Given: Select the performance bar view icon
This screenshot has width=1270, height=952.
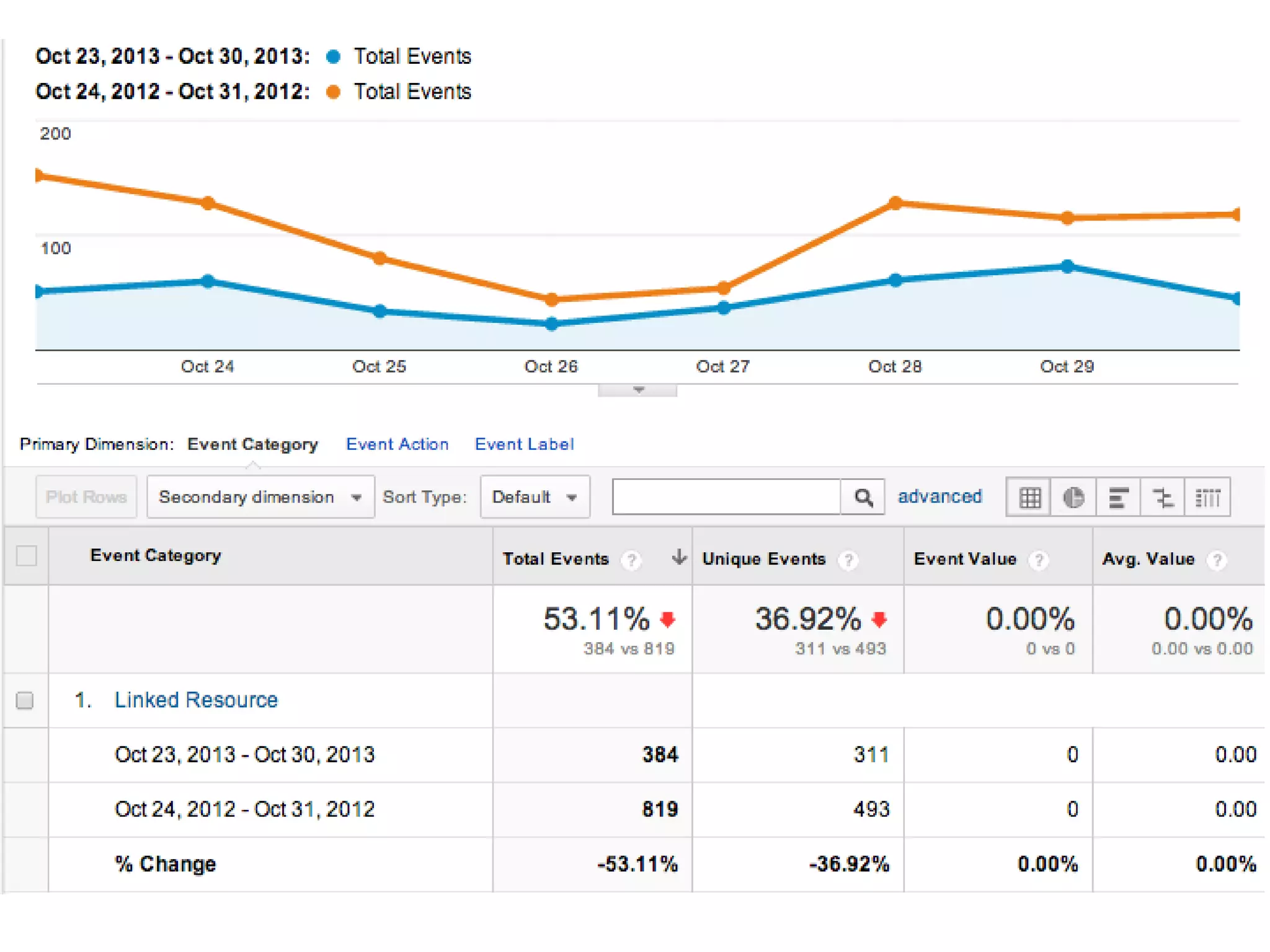Looking at the screenshot, I should point(1118,498).
